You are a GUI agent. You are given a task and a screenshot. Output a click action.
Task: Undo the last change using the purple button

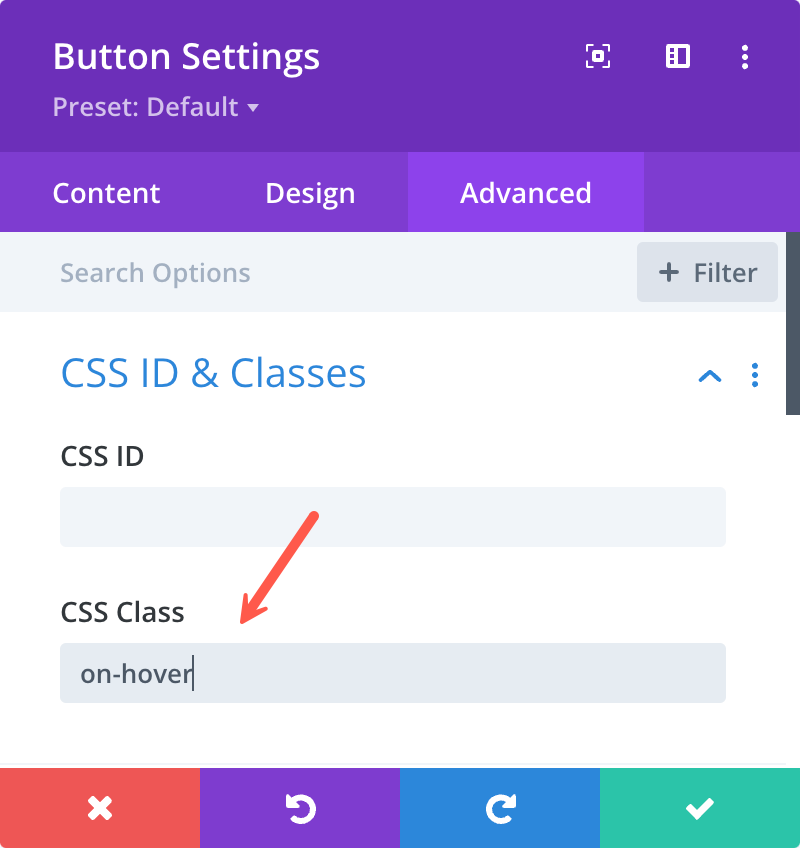coord(300,808)
